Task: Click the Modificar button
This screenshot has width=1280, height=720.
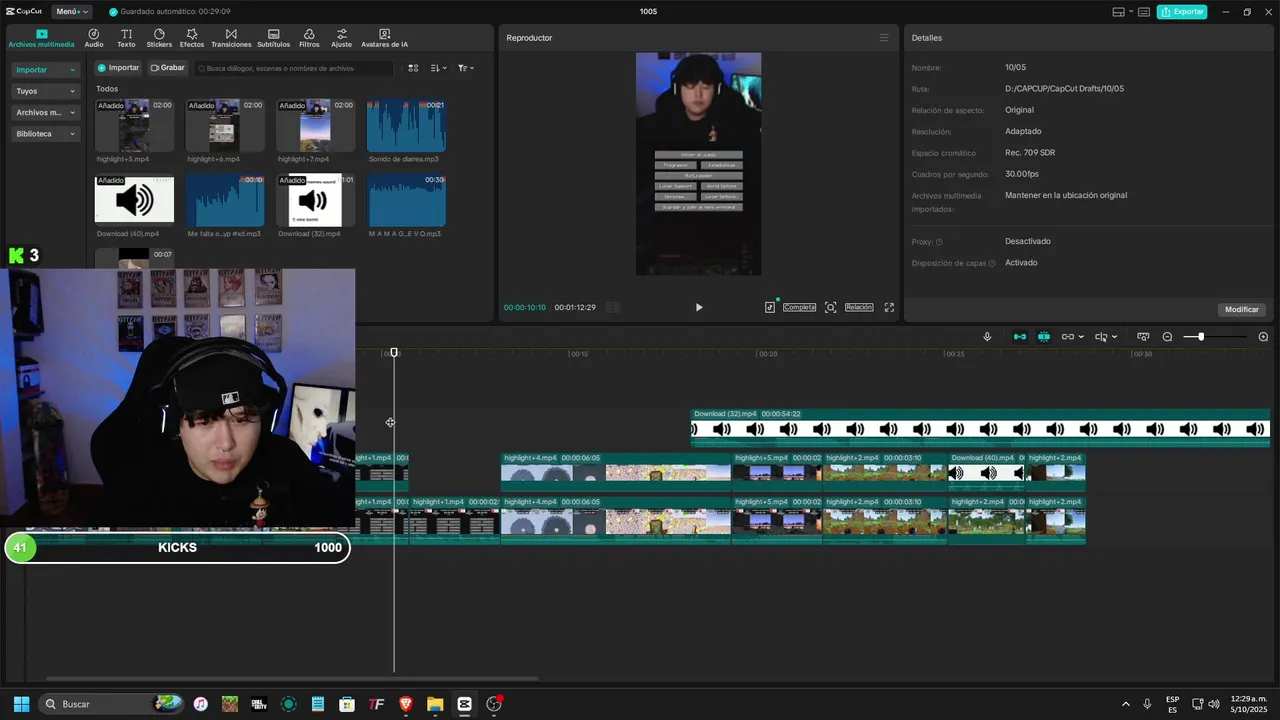Action: pyautogui.click(x=1242, y=309)
